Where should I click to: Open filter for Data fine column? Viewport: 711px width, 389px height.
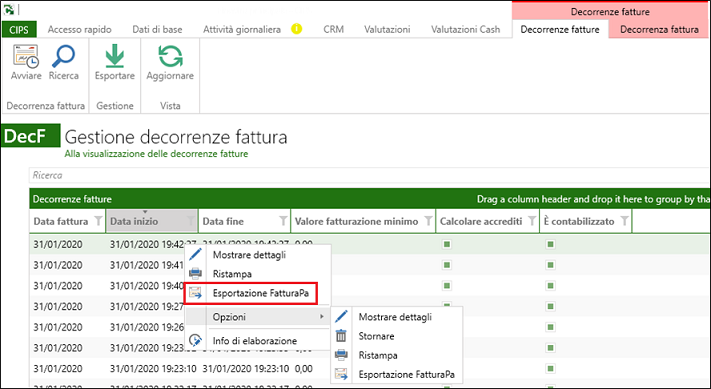tap(283, 221)
